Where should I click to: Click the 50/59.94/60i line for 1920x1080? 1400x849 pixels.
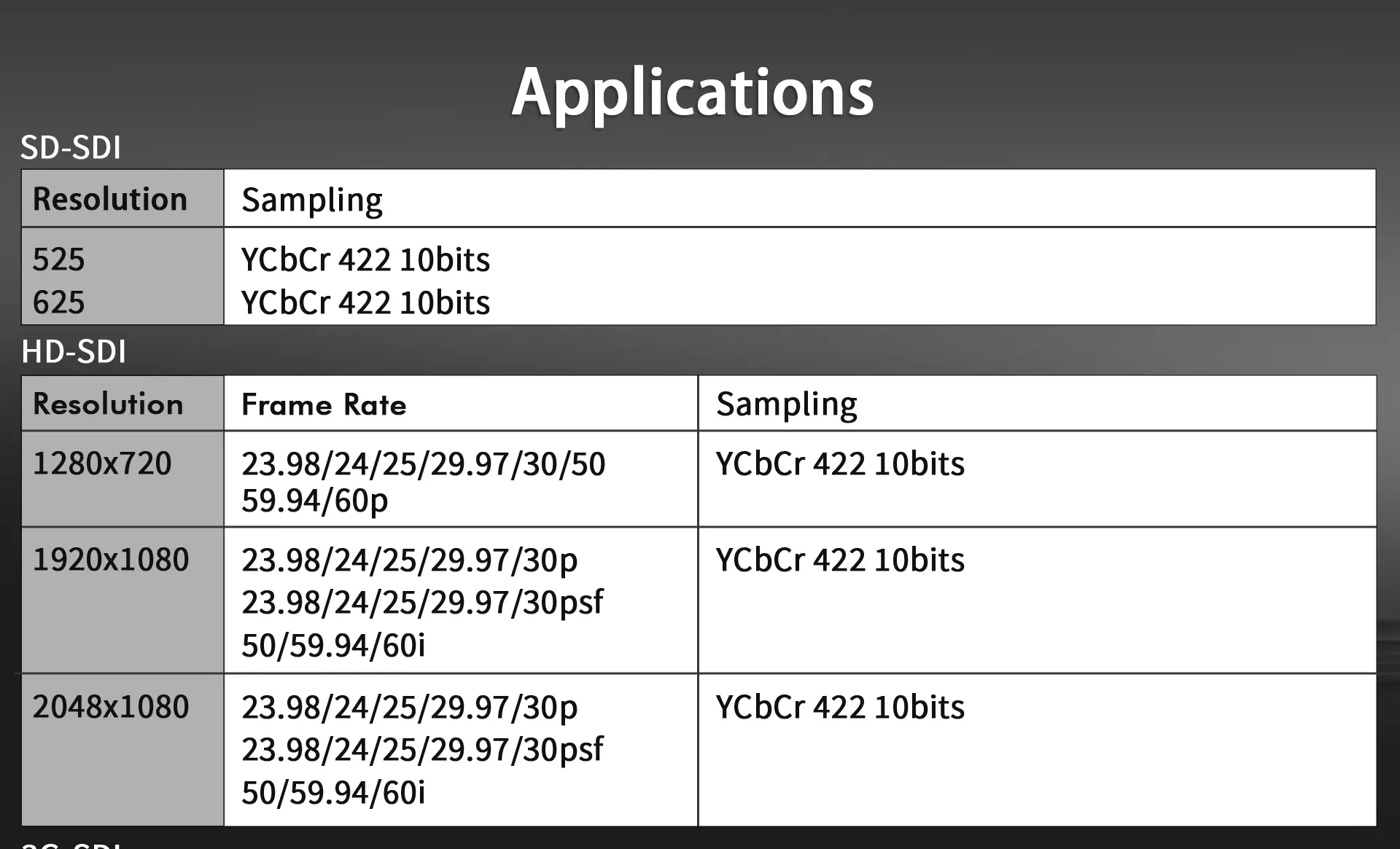pos(333,646)
